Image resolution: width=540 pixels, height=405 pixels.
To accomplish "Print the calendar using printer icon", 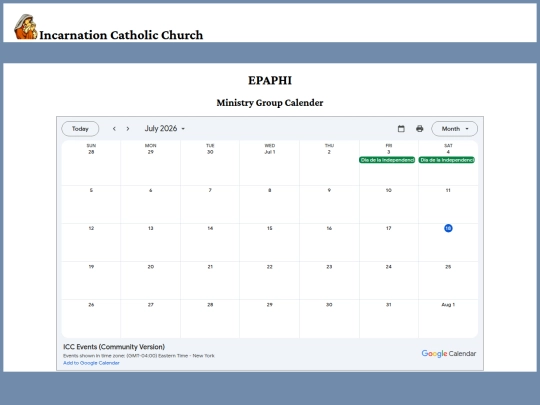I will pyautogui.click(x=419, y=129).
